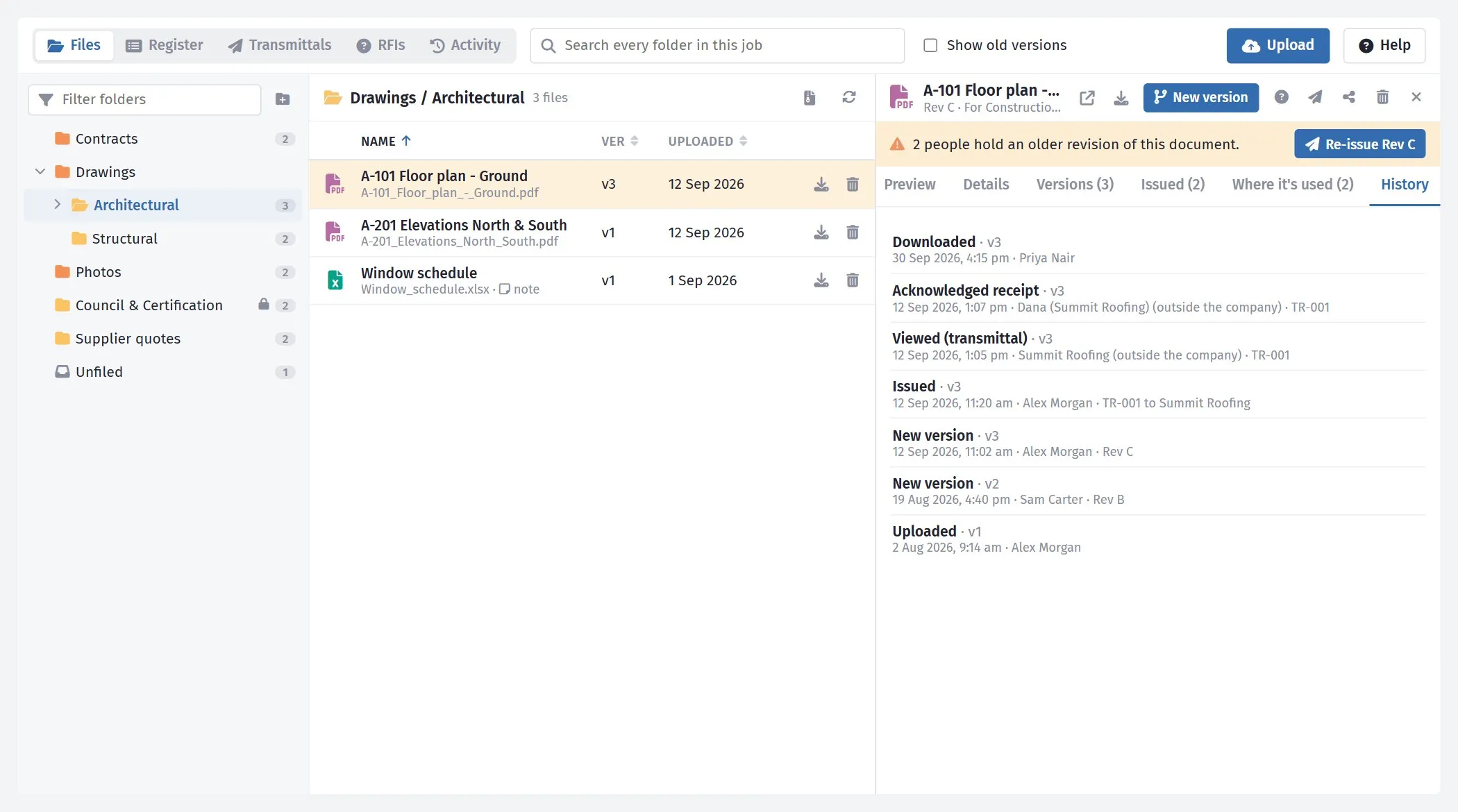1458x812 pixels.
Task: Sort files by the VER column
Action: 619,141
